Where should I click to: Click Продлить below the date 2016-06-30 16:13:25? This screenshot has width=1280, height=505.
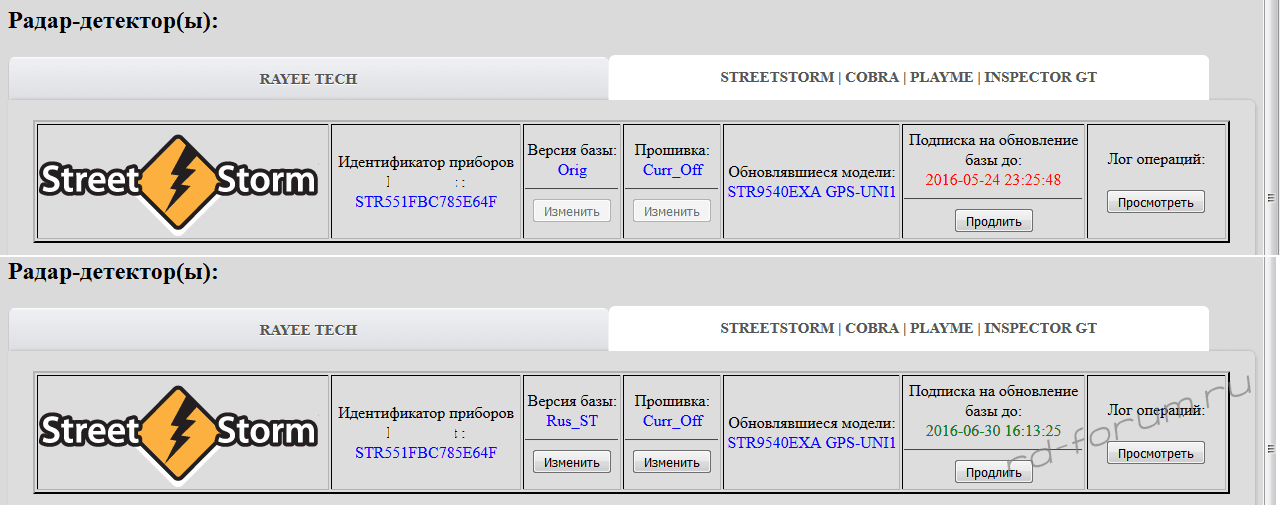[x=994, y=472]
